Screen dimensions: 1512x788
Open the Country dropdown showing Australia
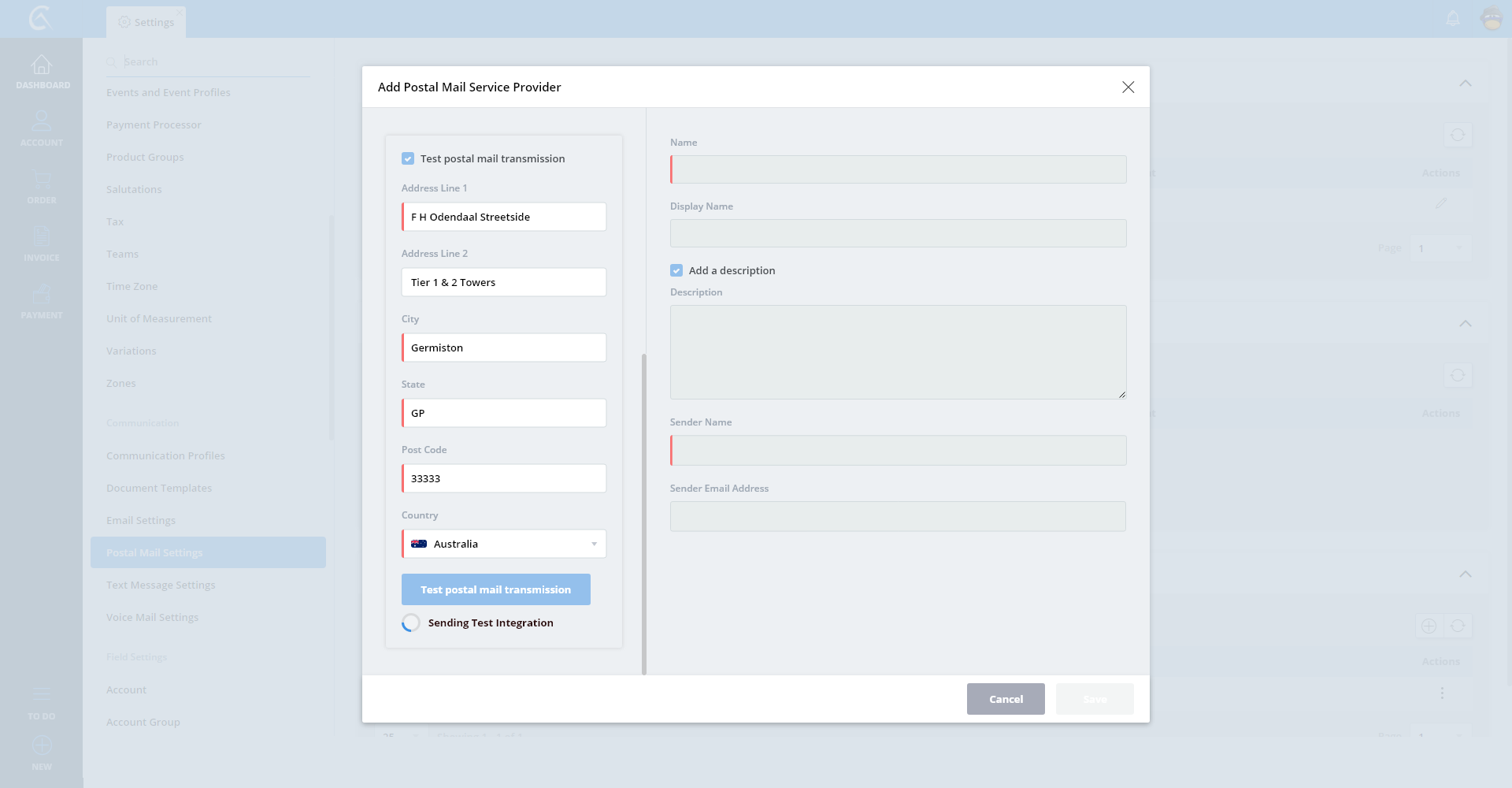[504, 544]
